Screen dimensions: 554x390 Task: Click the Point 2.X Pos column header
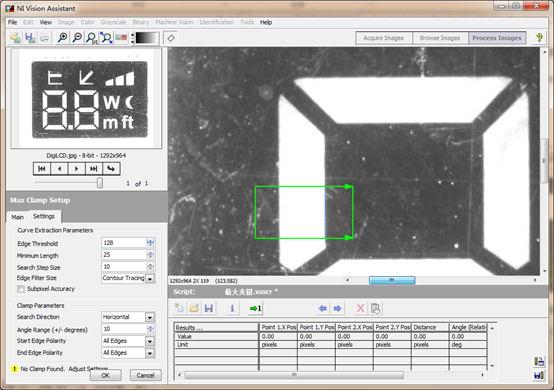click(354, 327)
